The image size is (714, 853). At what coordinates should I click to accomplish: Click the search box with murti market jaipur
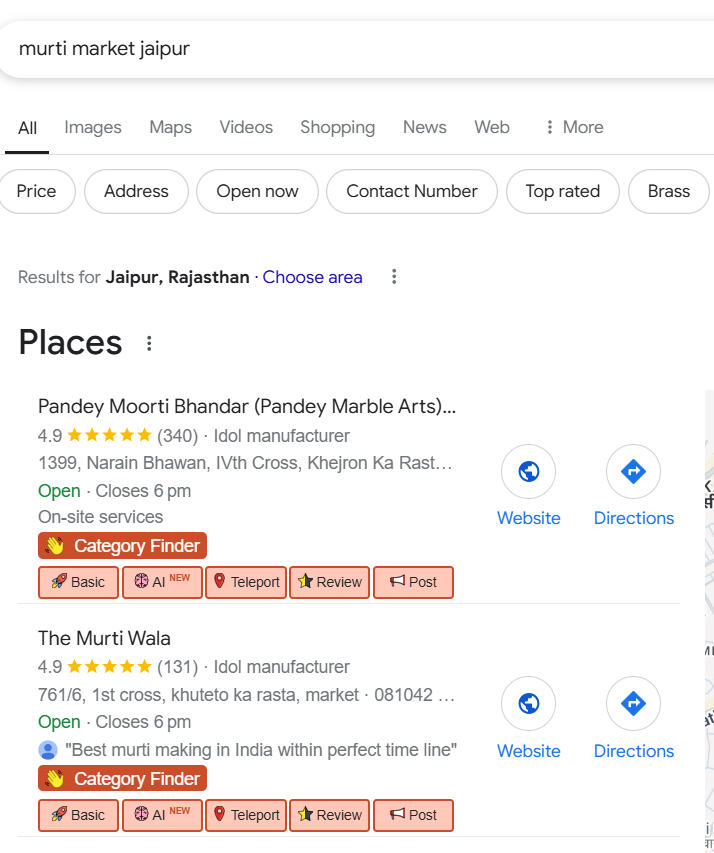(x=300, y=48)
